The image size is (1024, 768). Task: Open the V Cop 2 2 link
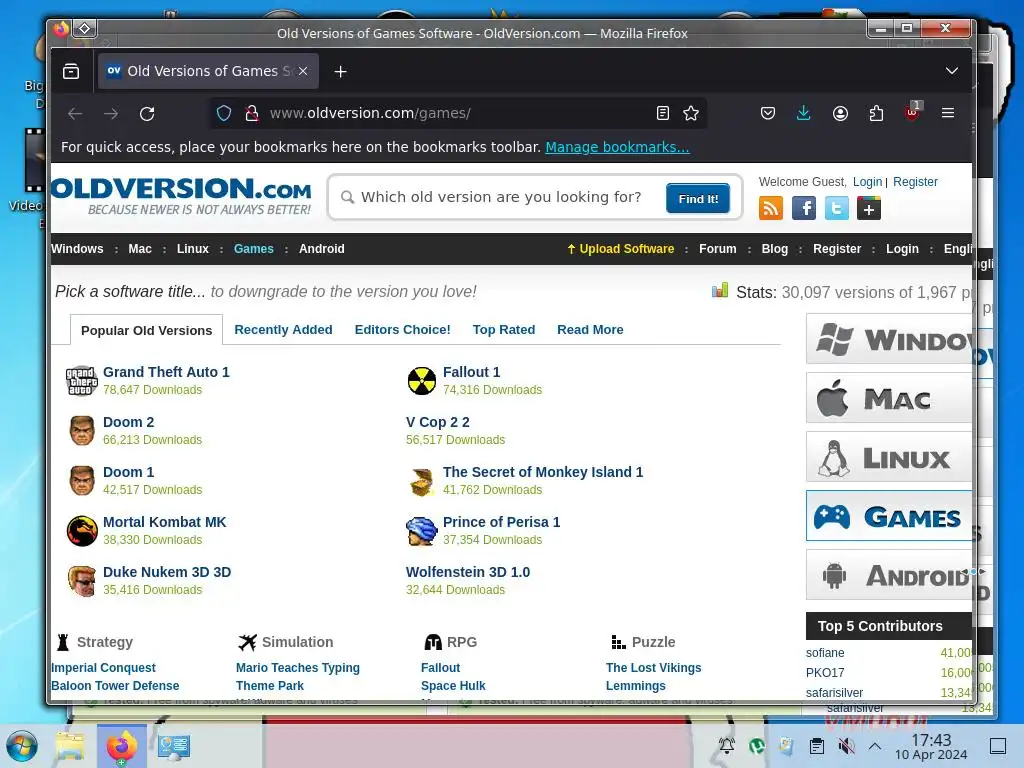[438, 423]
